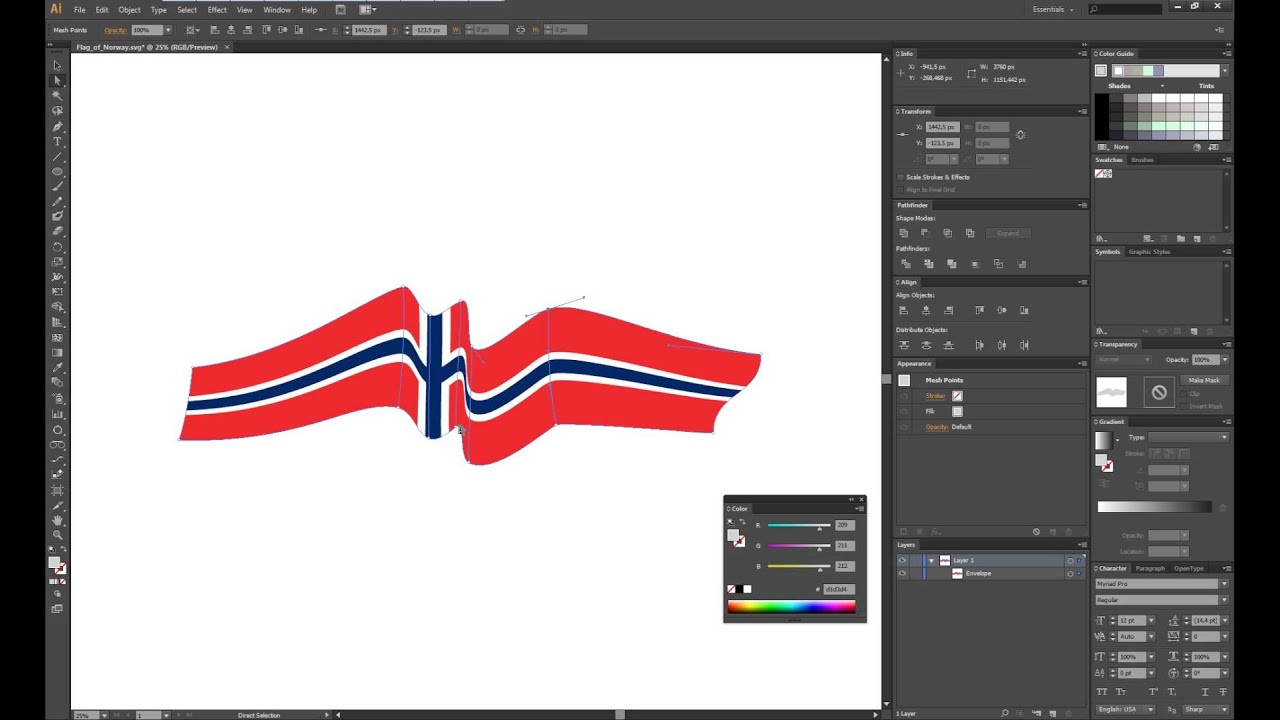This screenshot has height=720, width=1280.
Task: Select the Direct Selection tool
Action: click(57, 80)
